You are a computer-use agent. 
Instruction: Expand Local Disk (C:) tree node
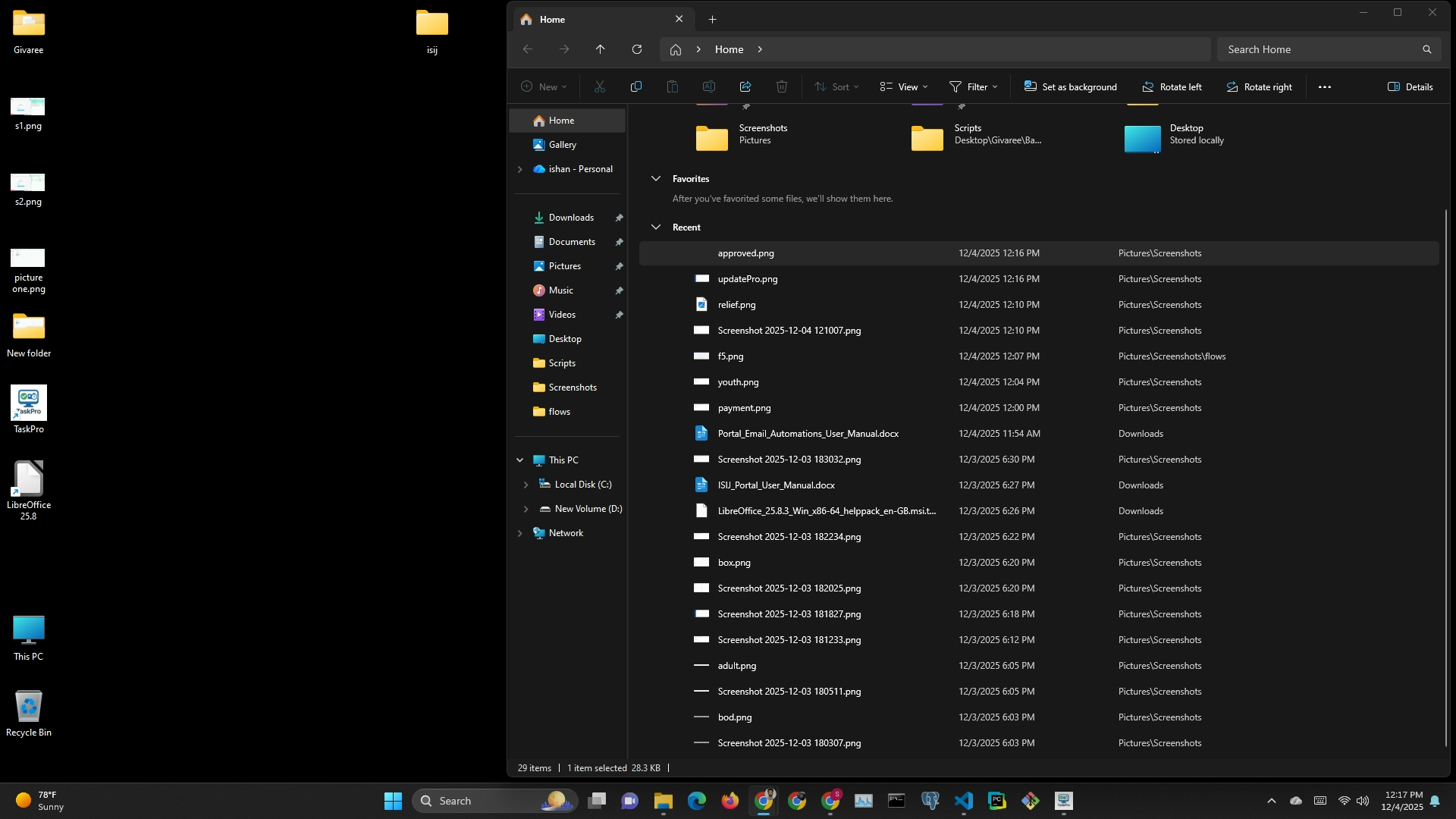(x=526, y=485)
